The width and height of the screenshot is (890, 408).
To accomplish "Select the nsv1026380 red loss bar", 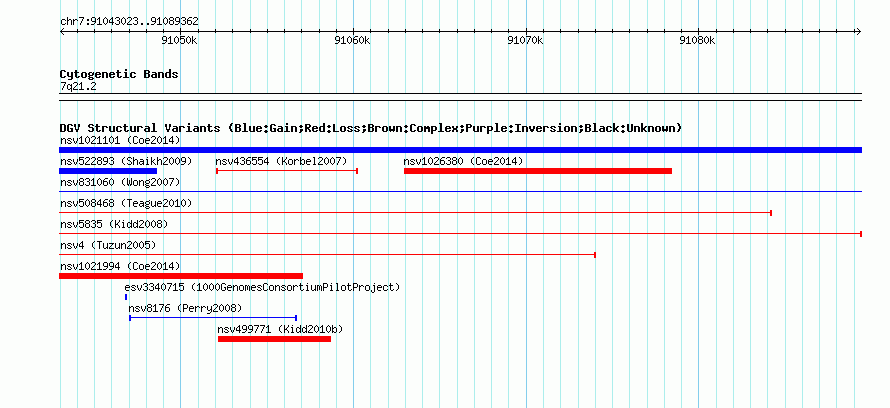I will click(x=538, y=171).
